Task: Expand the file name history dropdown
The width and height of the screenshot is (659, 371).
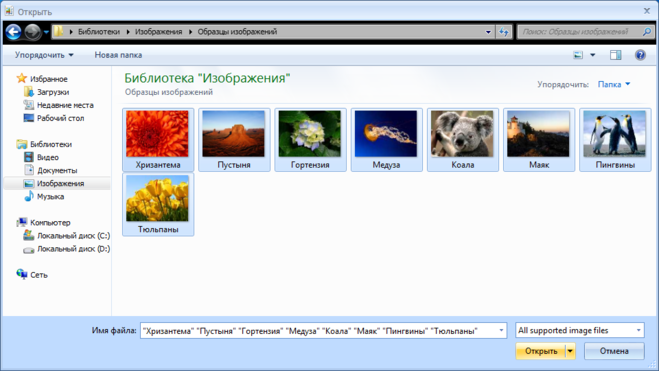Action: point(501,331)
